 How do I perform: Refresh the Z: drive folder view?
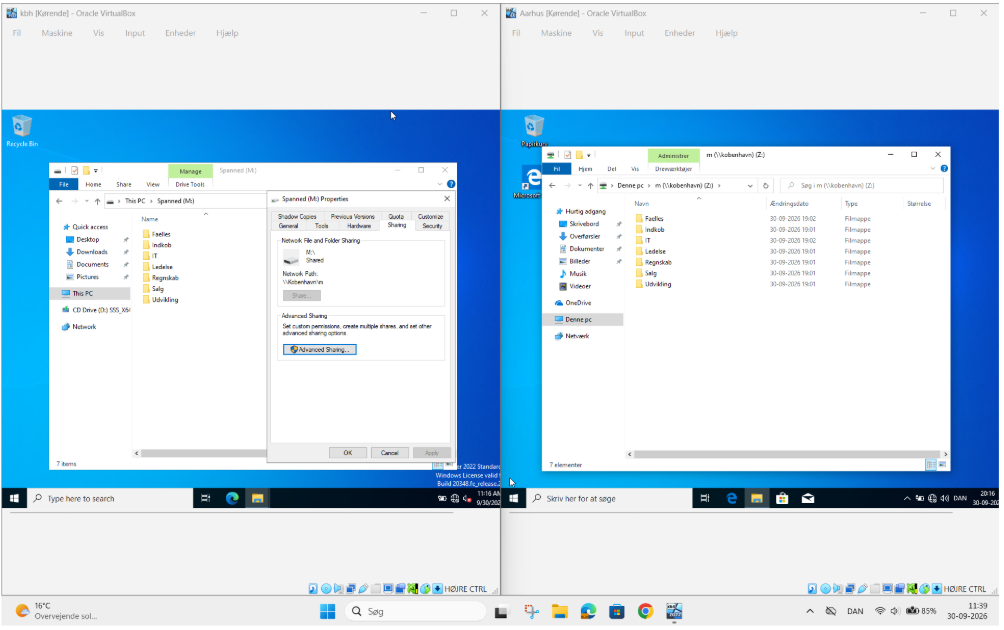click(766, 186)
